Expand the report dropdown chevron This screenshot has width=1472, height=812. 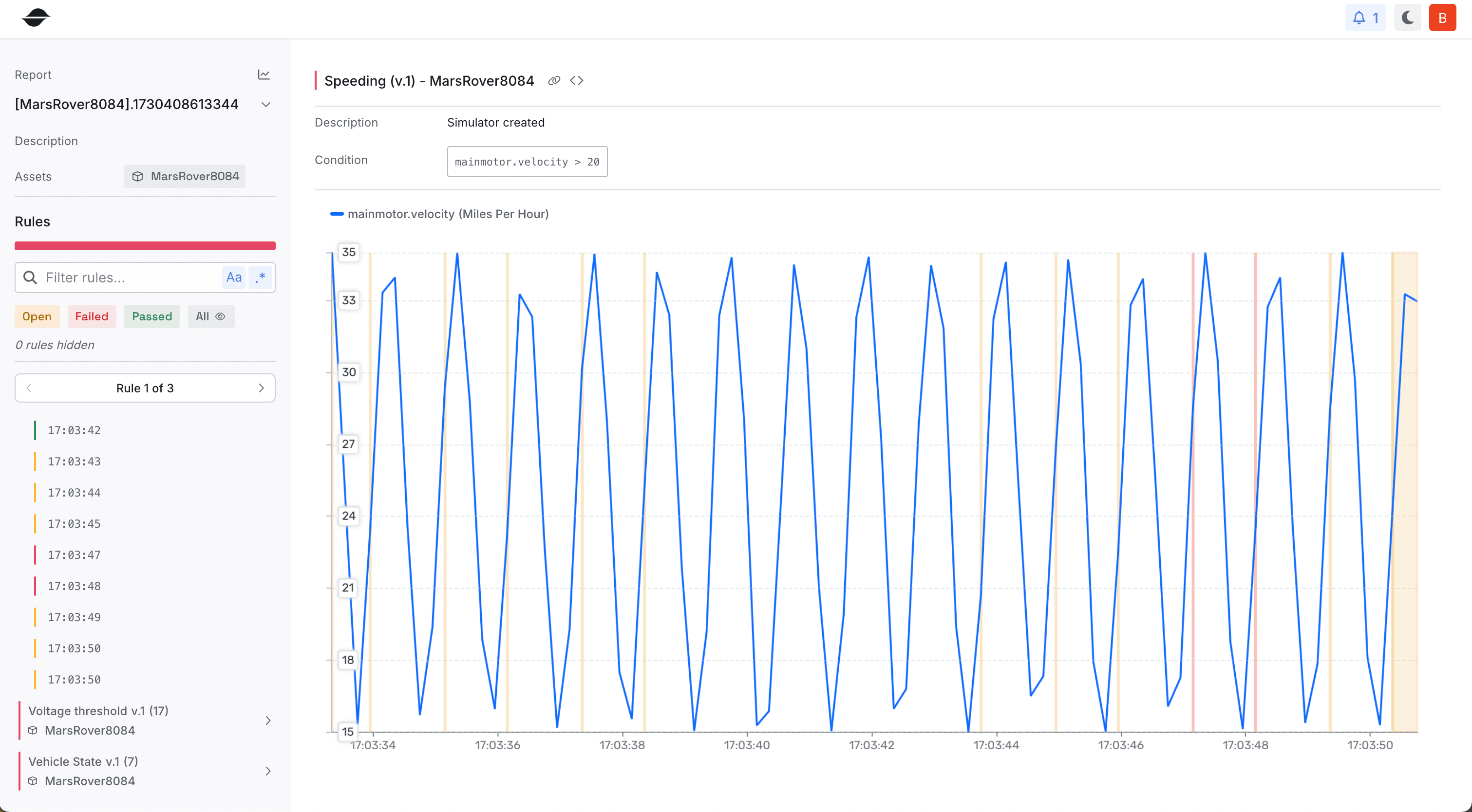(x=264, y=104)
